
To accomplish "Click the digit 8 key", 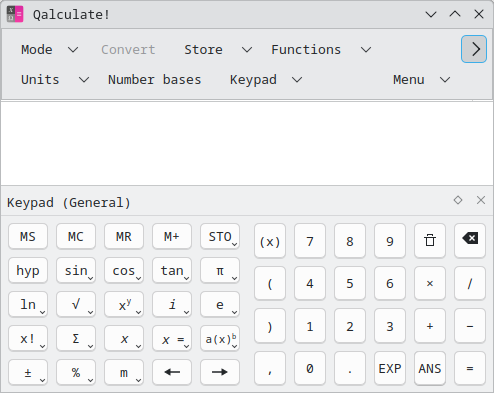I will pyautogui.click(x=350, y=241).
